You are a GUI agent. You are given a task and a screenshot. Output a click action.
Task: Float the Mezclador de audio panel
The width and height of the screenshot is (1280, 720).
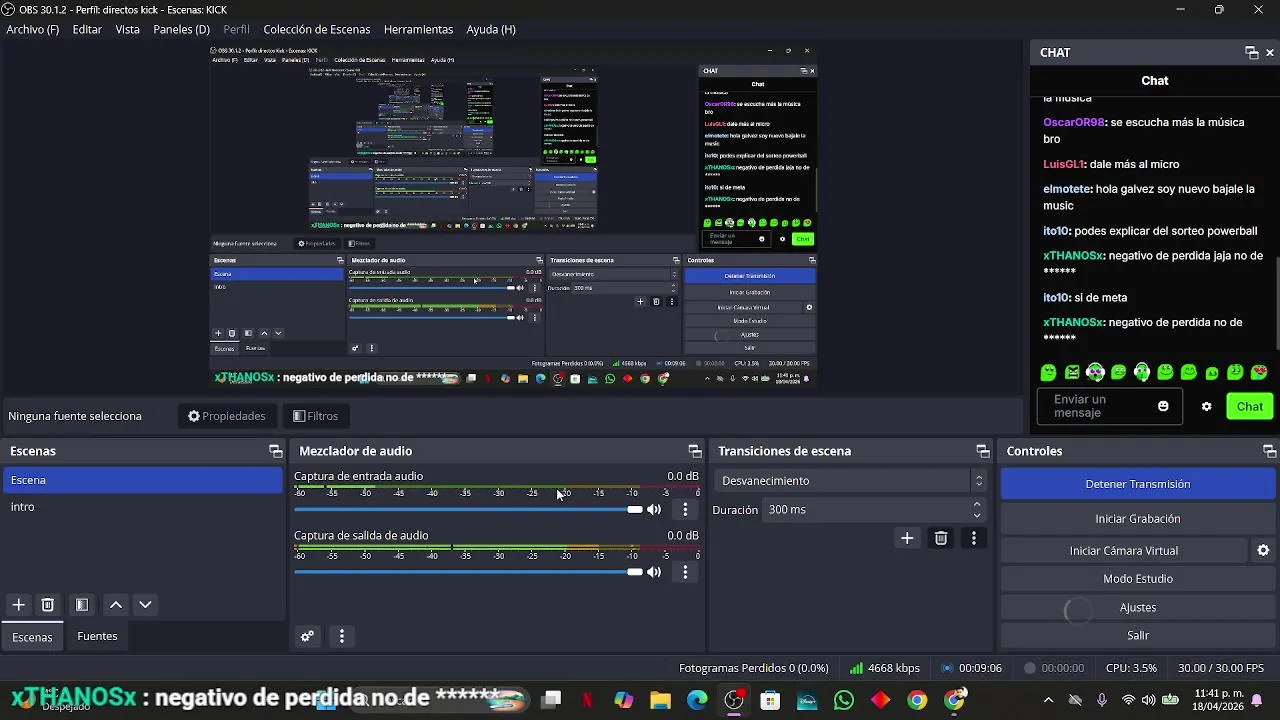pyautogui.click(x=695, y=451)
